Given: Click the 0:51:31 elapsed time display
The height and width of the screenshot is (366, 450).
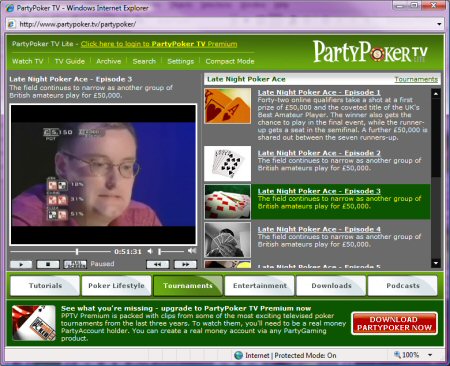Looking at the screenshot, I should pyautogui.click(x=128, y=251).
